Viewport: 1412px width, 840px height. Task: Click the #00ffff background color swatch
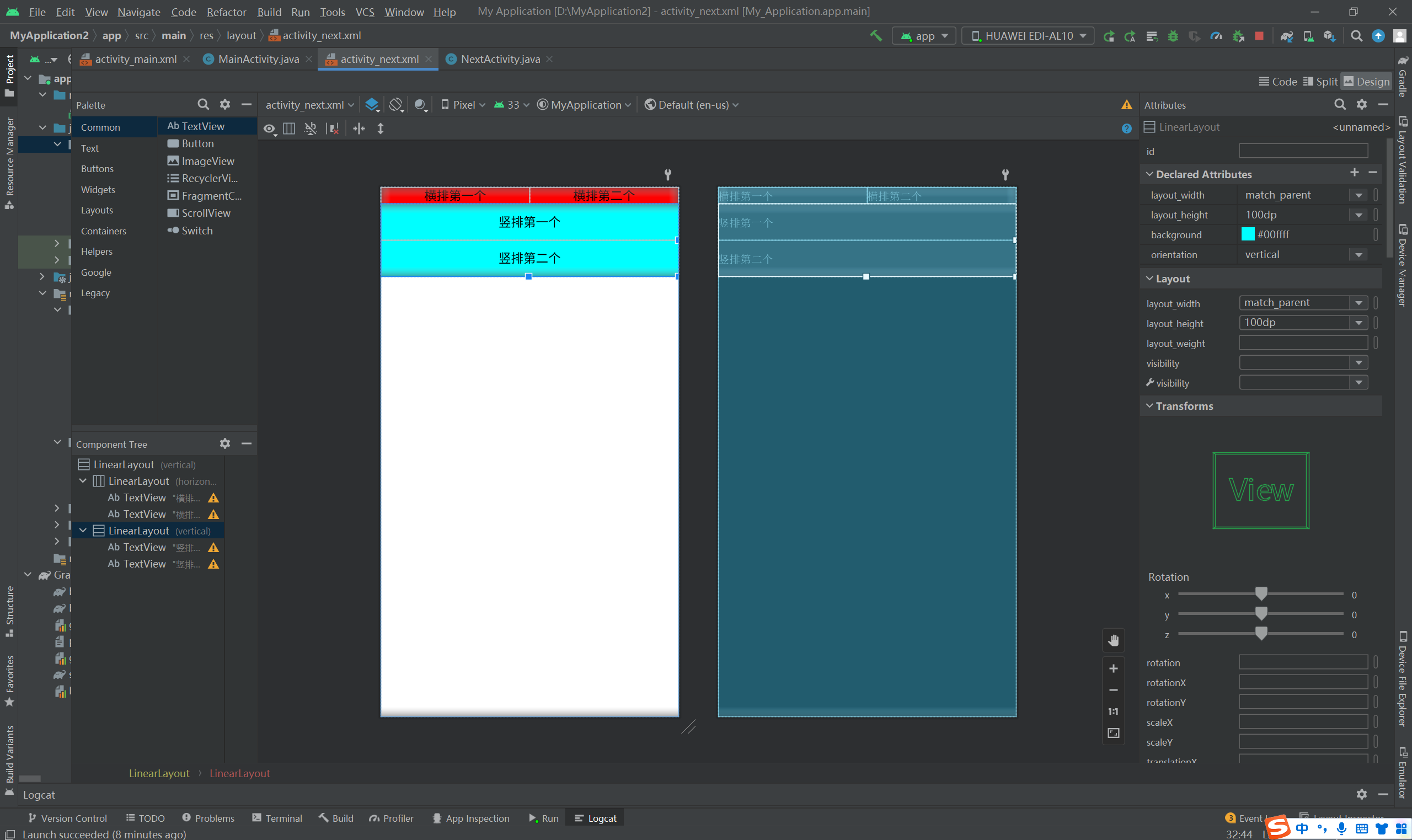point(1247,234)
